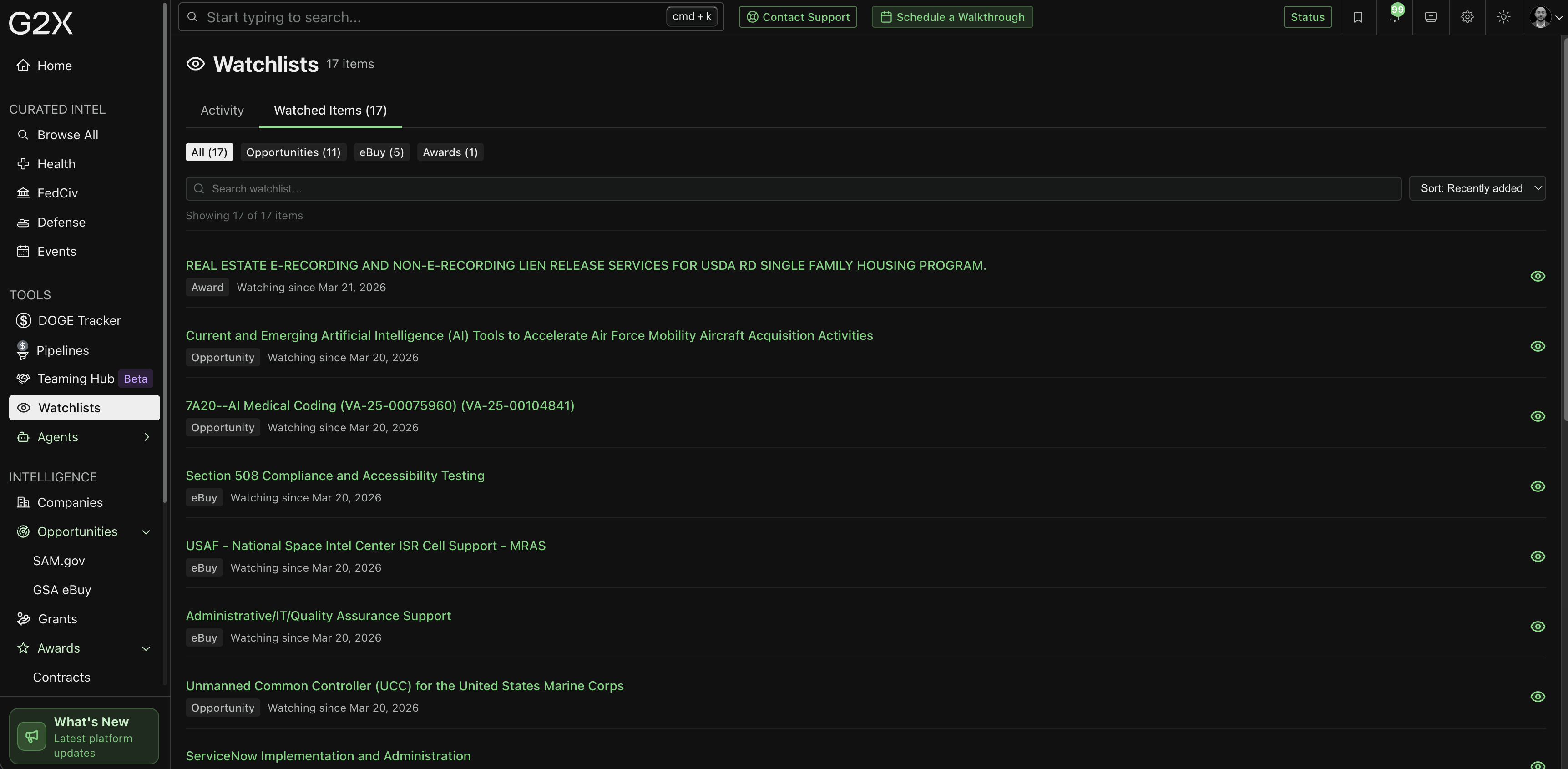Screen dimensions: 1568x769
Task: Click the sidebar vertical scrollbar
Action: coord(164,253)
